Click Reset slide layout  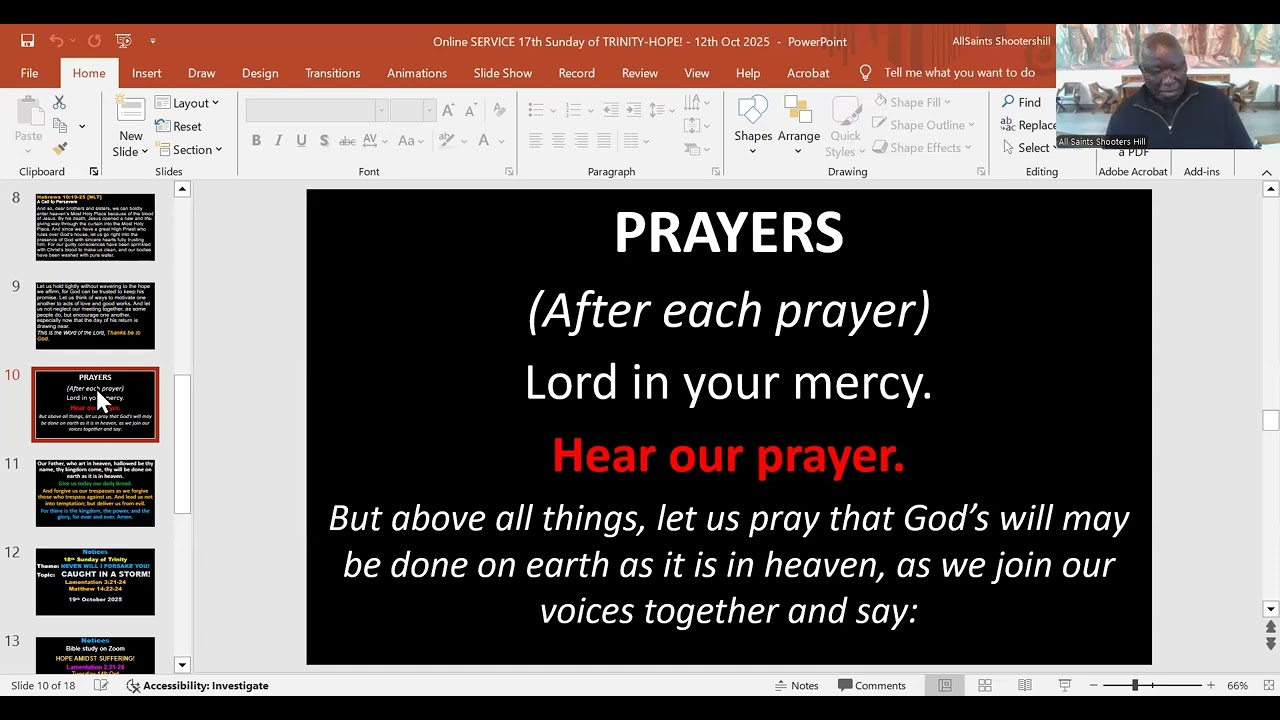pyautogui.click(x=178, y=126)
